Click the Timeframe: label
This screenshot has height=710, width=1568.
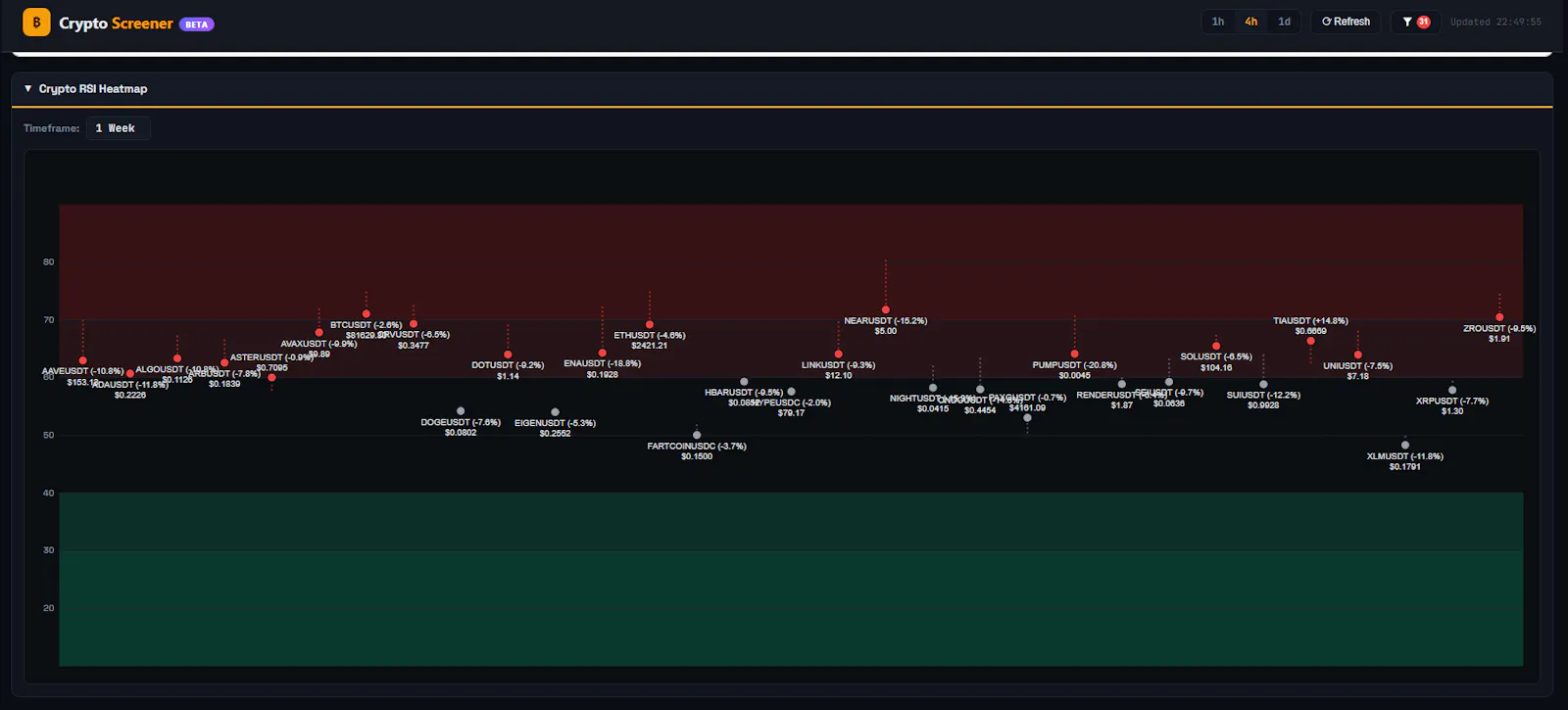(x=52, y=128)
